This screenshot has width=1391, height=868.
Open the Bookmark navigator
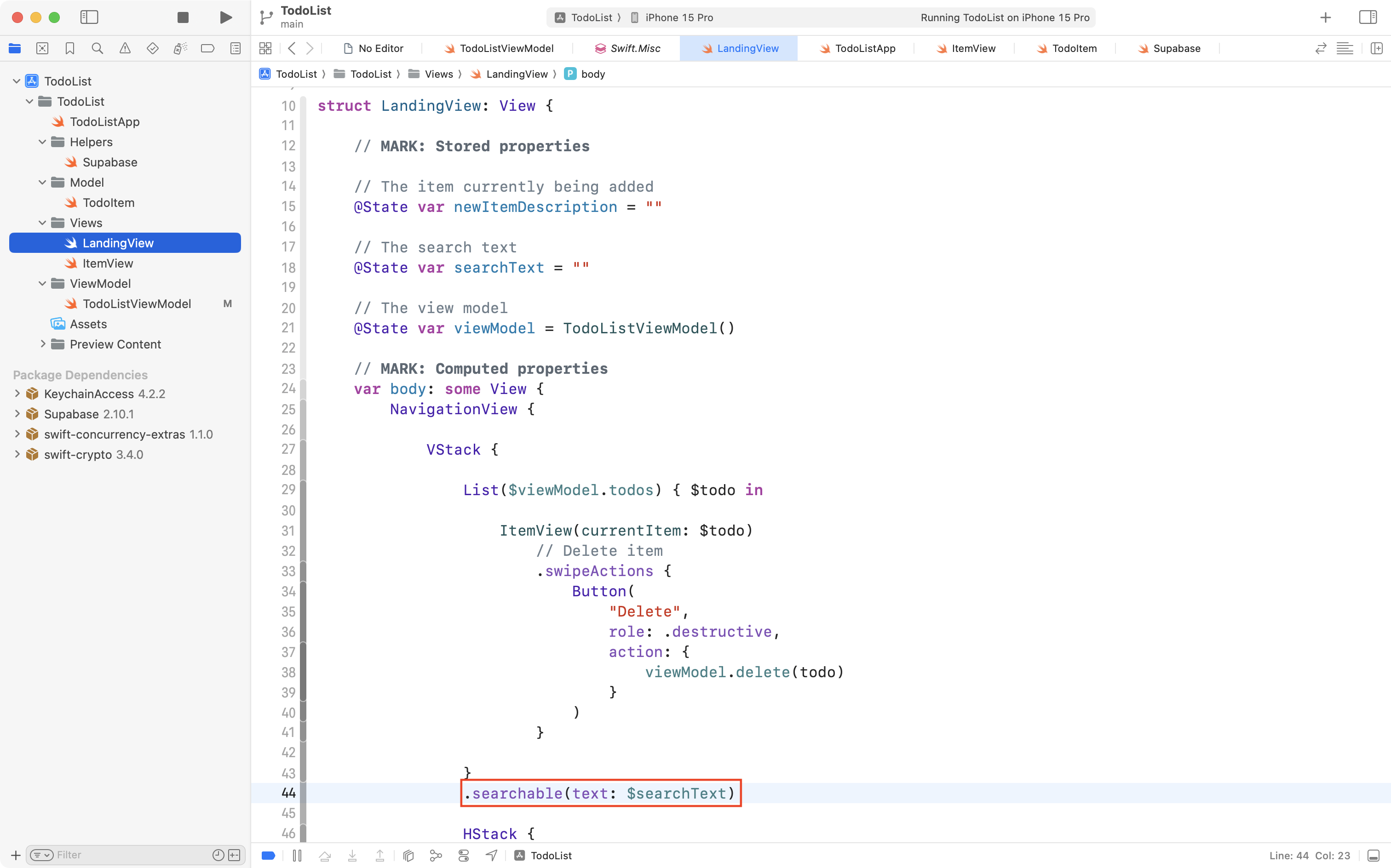(x=69, y=48)
